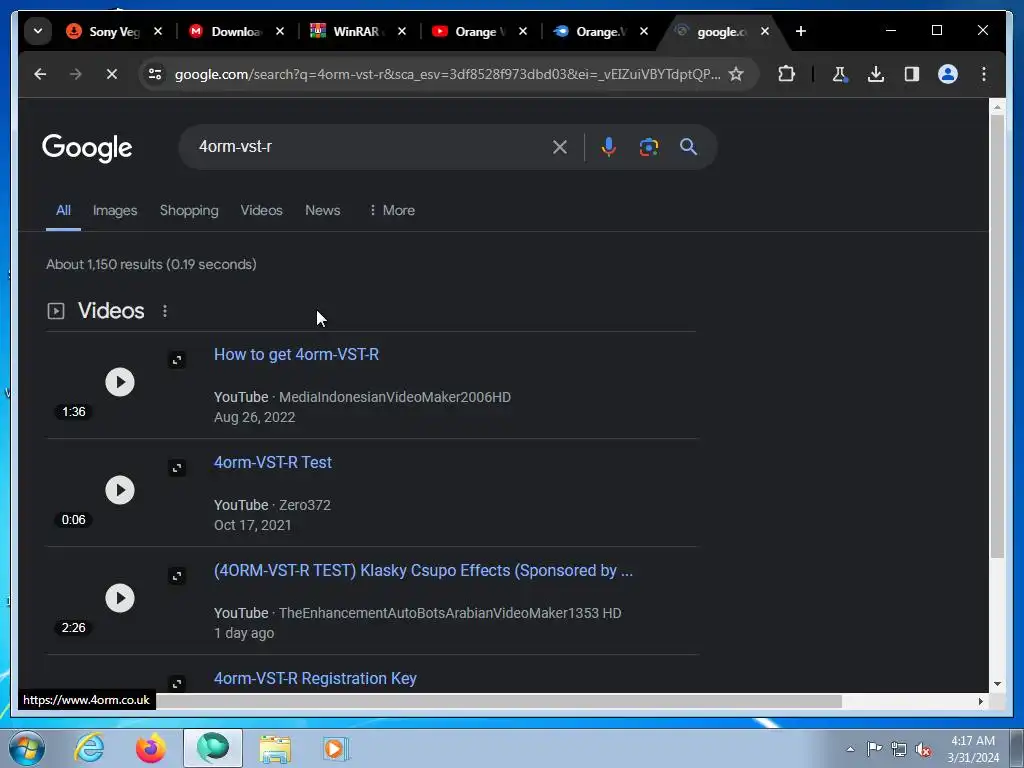Open Windows Explorer folder from taskbar
1024x768 pixels.
[x=275, y=748]
